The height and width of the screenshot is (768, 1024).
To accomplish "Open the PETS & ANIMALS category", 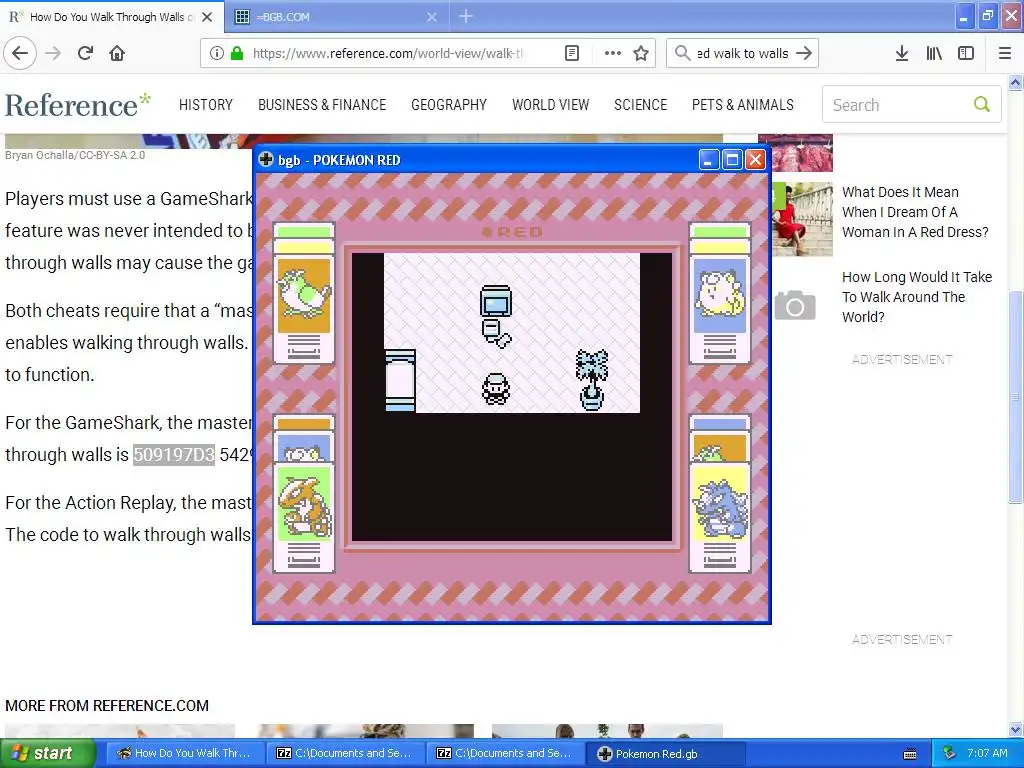I will [x=743, y=104].
